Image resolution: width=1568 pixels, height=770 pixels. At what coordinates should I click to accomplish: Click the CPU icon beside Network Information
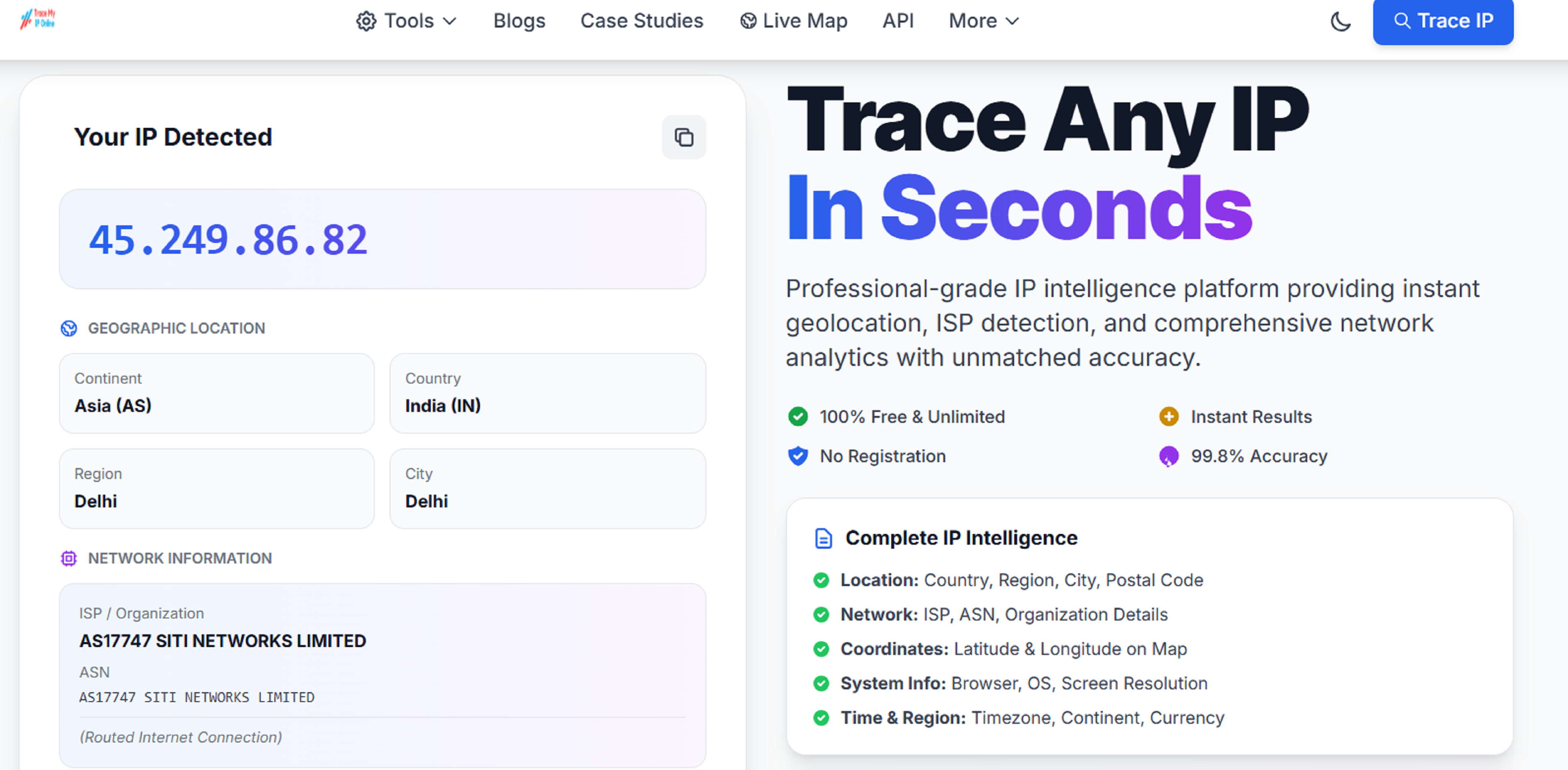69,558
